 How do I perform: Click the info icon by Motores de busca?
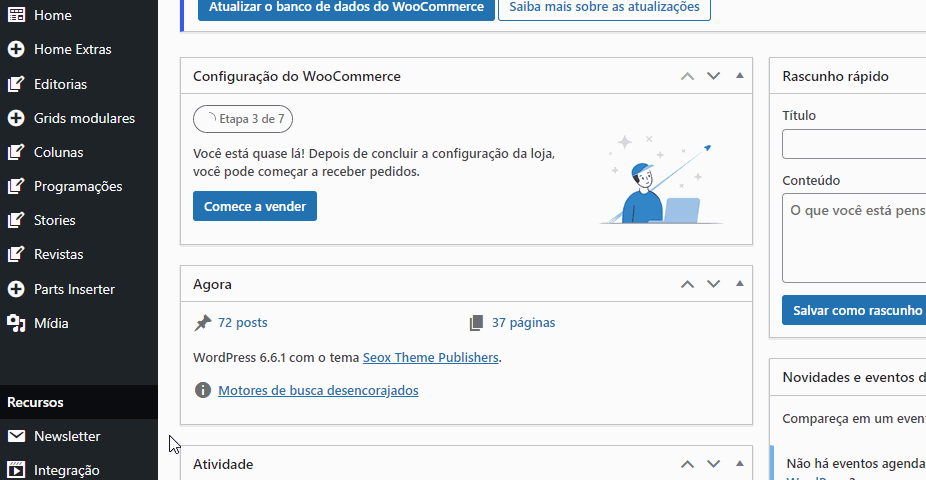coord(203,390)
